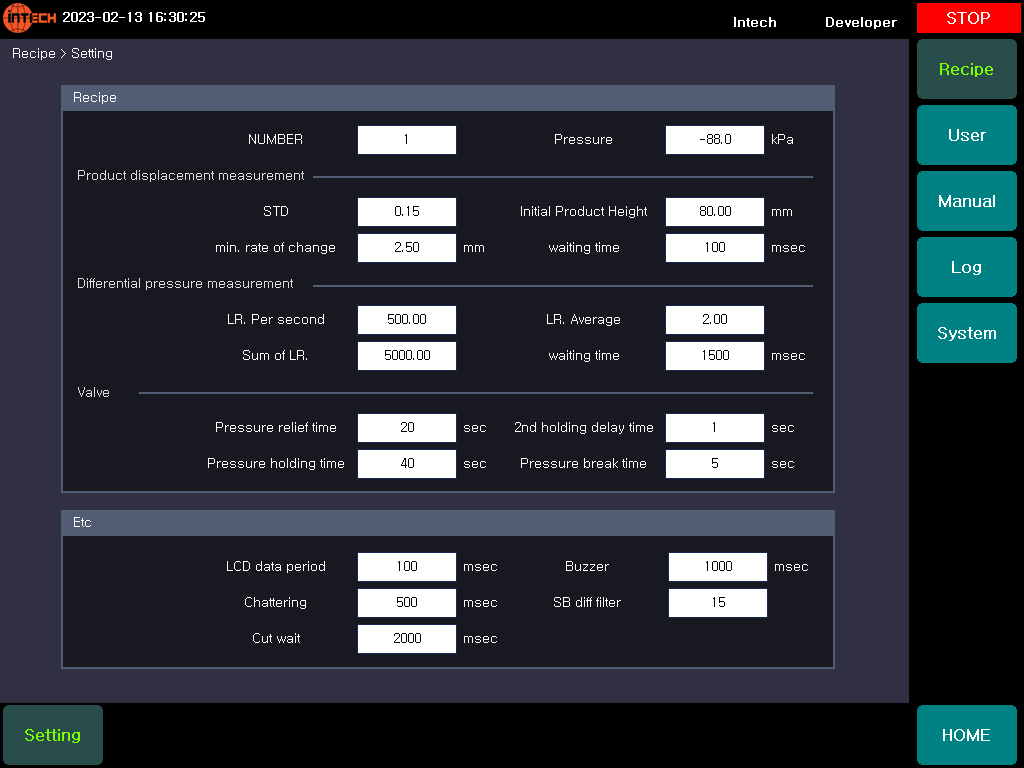The width and height of the screenshot is (1024, 768).
Task: Click the SB diff filter field
Action: (x=717, y=603)
